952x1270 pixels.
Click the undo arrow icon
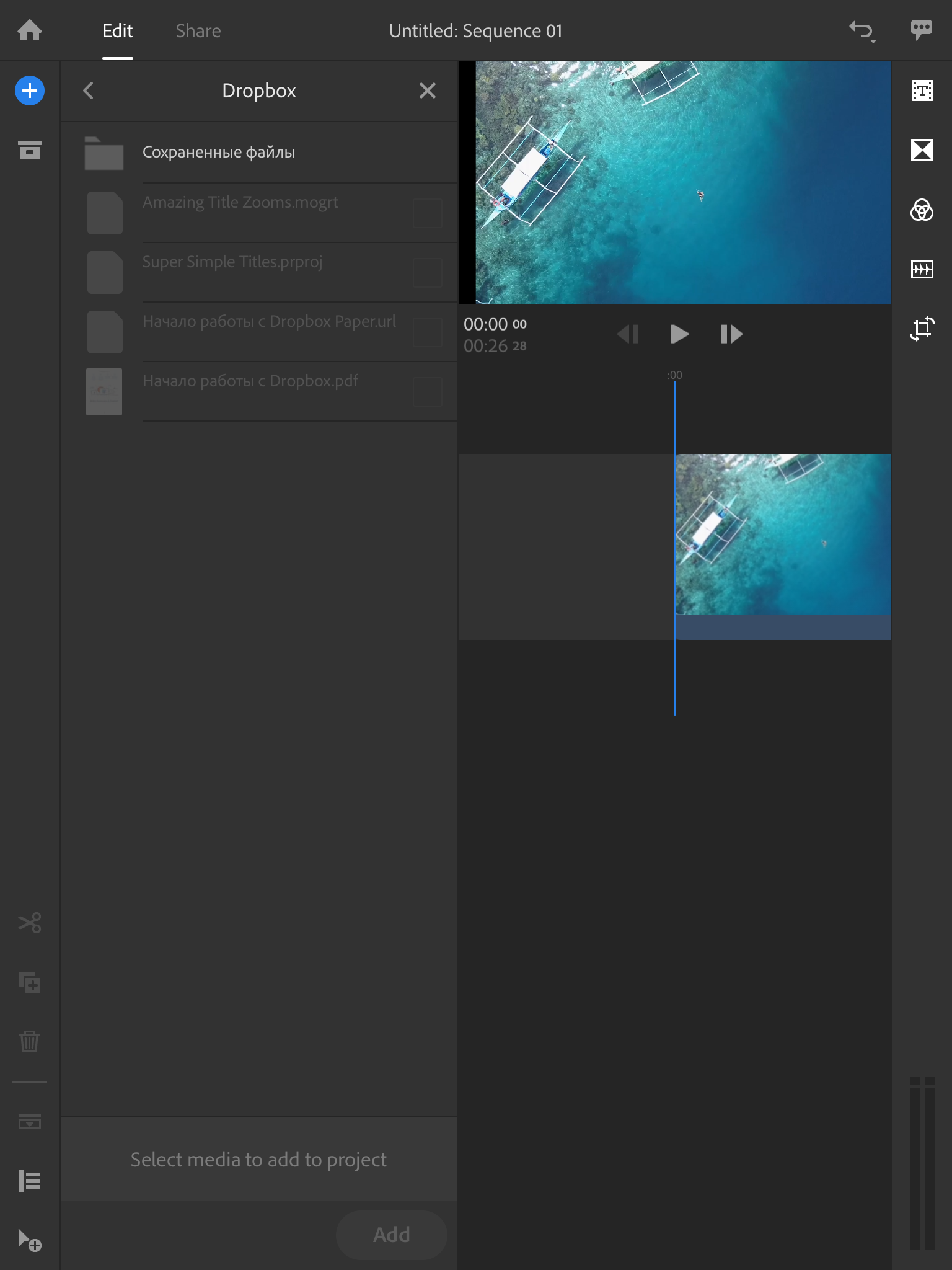[862, 31]
